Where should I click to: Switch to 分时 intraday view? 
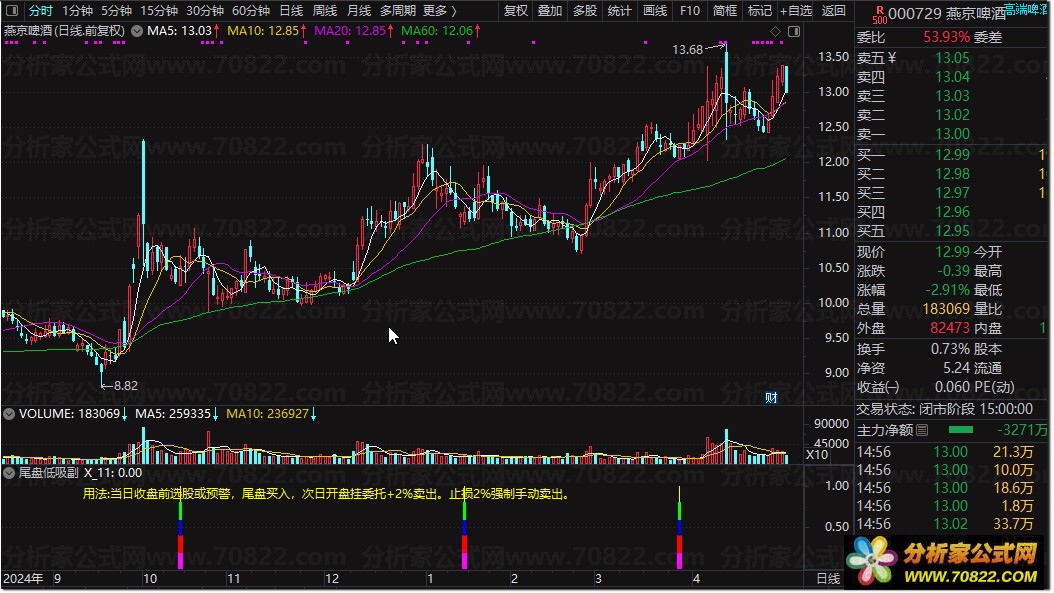[40, 11]
